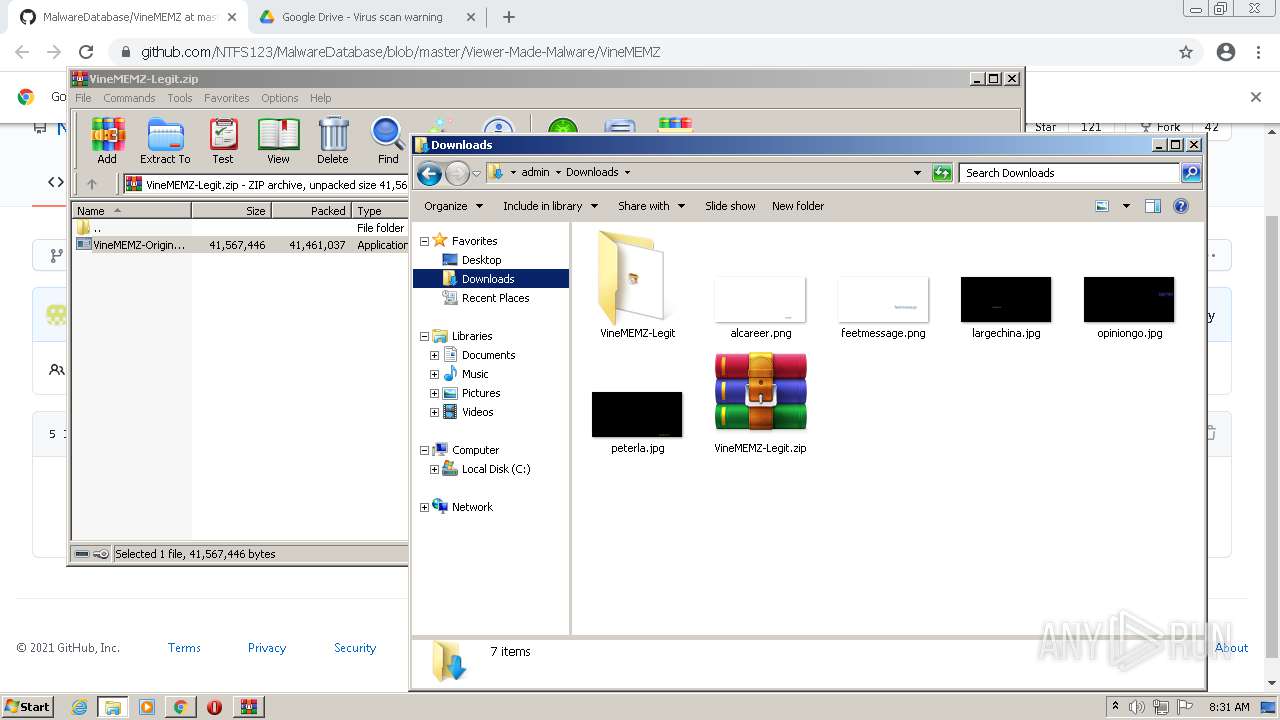Screen dimensions: 1280x720
Task: Switch to the Google Drive Virus scan tab
Action: [x=362, y=17]
